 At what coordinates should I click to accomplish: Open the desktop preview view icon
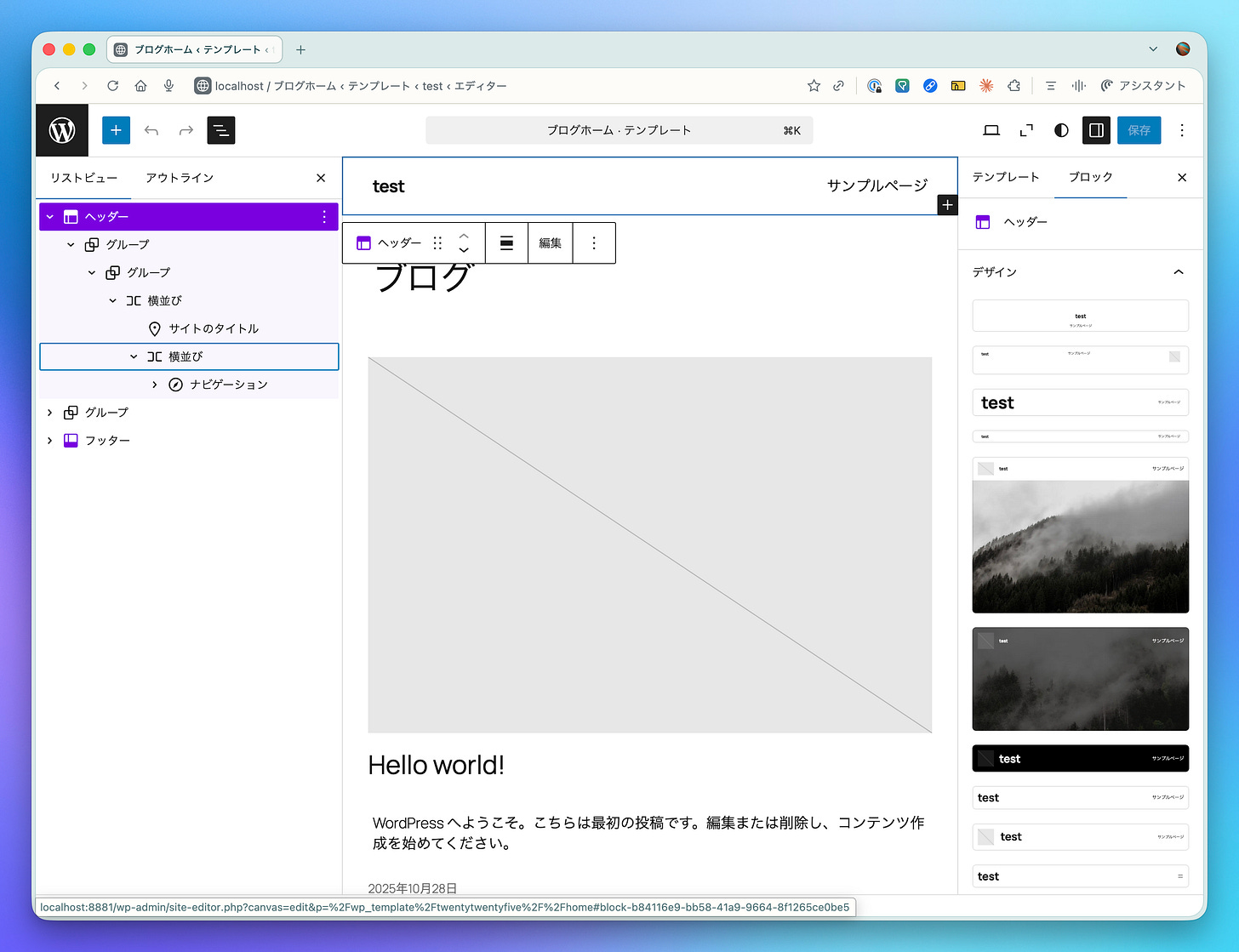point(991,130)
